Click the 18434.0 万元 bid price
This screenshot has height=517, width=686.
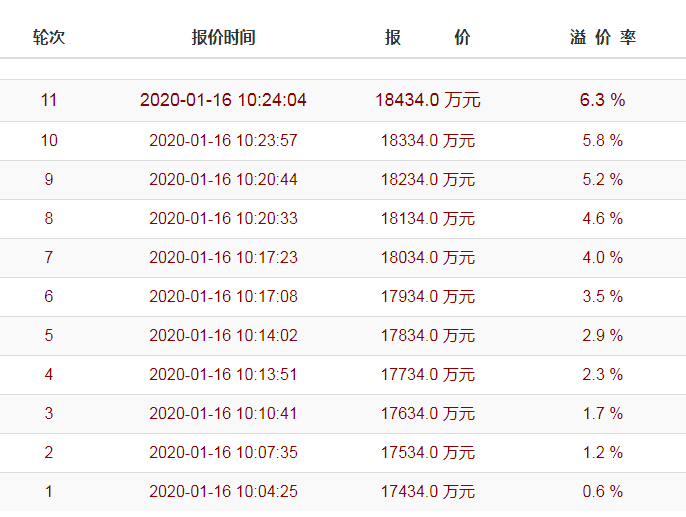coord(428,100)
